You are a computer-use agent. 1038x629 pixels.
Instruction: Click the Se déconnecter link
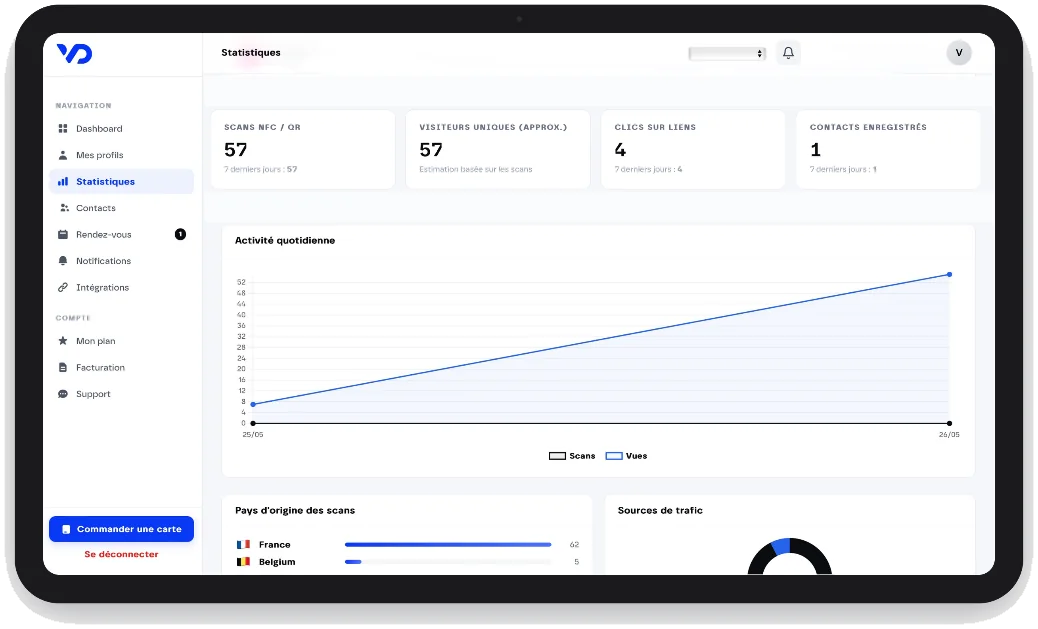coord(121,554)
